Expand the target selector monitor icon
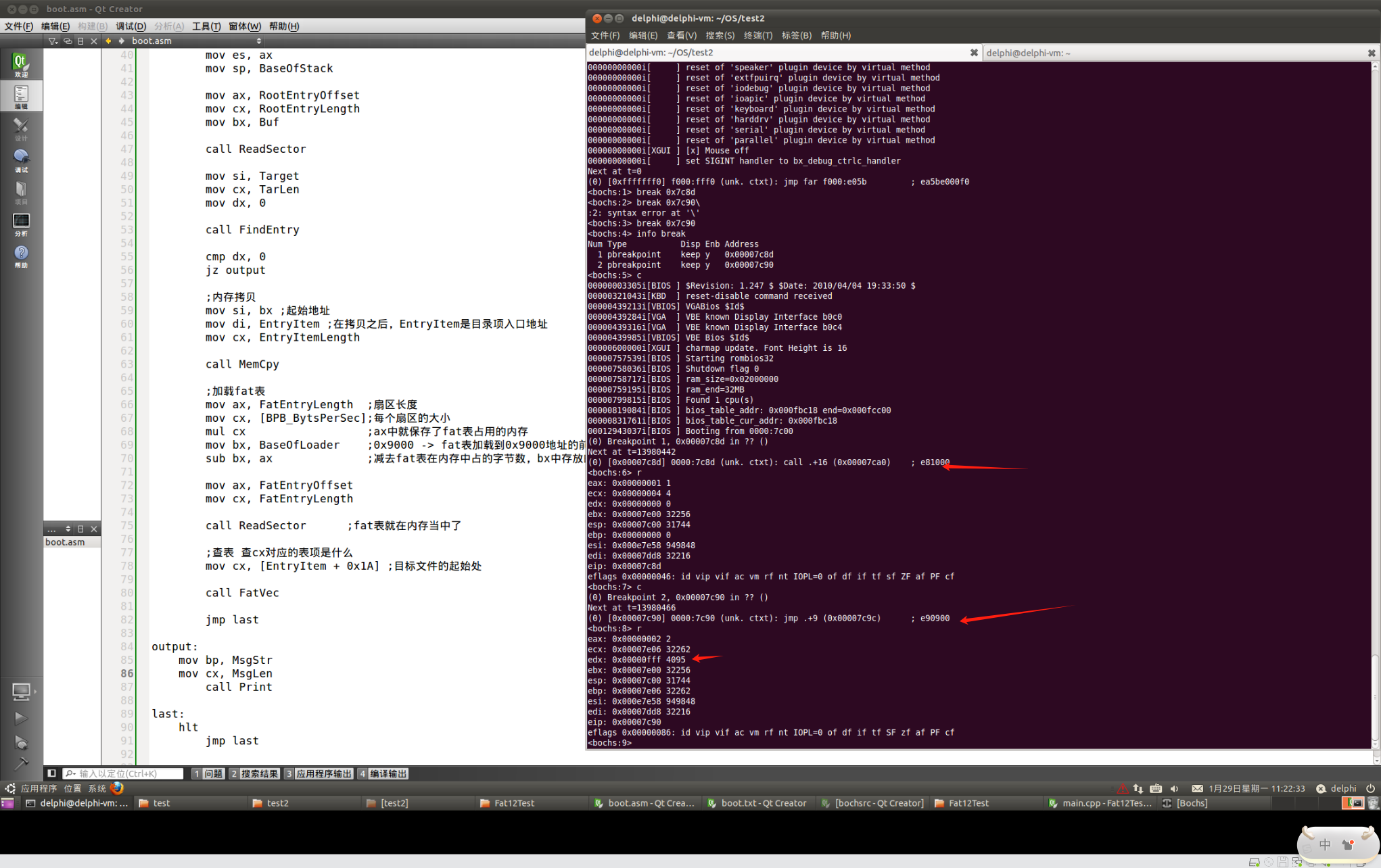Screen dimensions: 1381x868 (x=22, y=691)
